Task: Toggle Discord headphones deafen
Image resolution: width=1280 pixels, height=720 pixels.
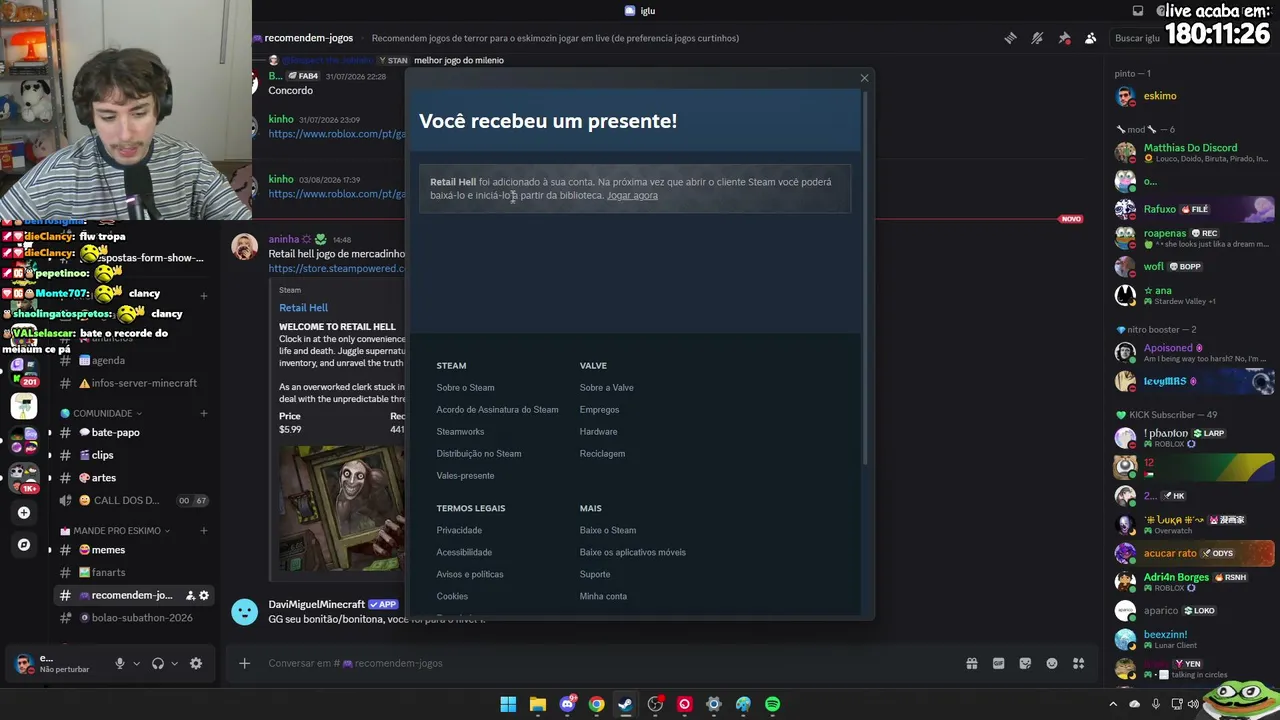Action: [158, 663]
